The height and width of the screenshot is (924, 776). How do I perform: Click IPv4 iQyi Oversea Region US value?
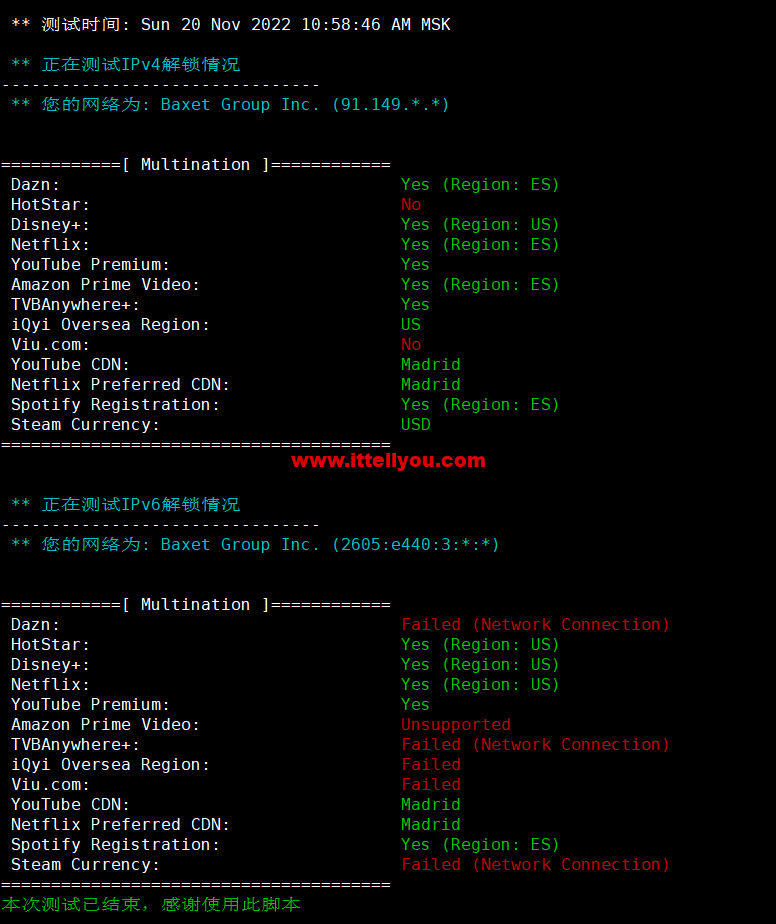point(411,324)
